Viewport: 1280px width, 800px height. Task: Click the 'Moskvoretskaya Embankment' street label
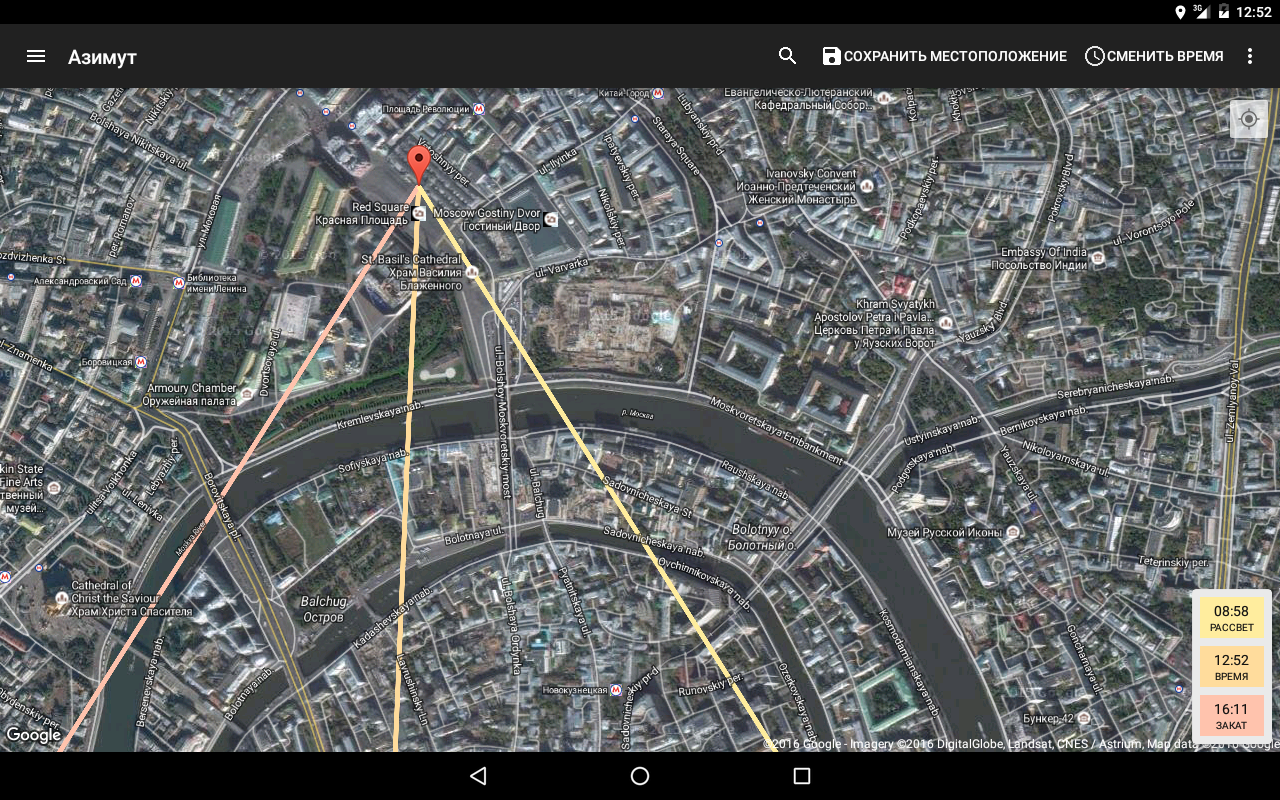click(x=777, y=431)
